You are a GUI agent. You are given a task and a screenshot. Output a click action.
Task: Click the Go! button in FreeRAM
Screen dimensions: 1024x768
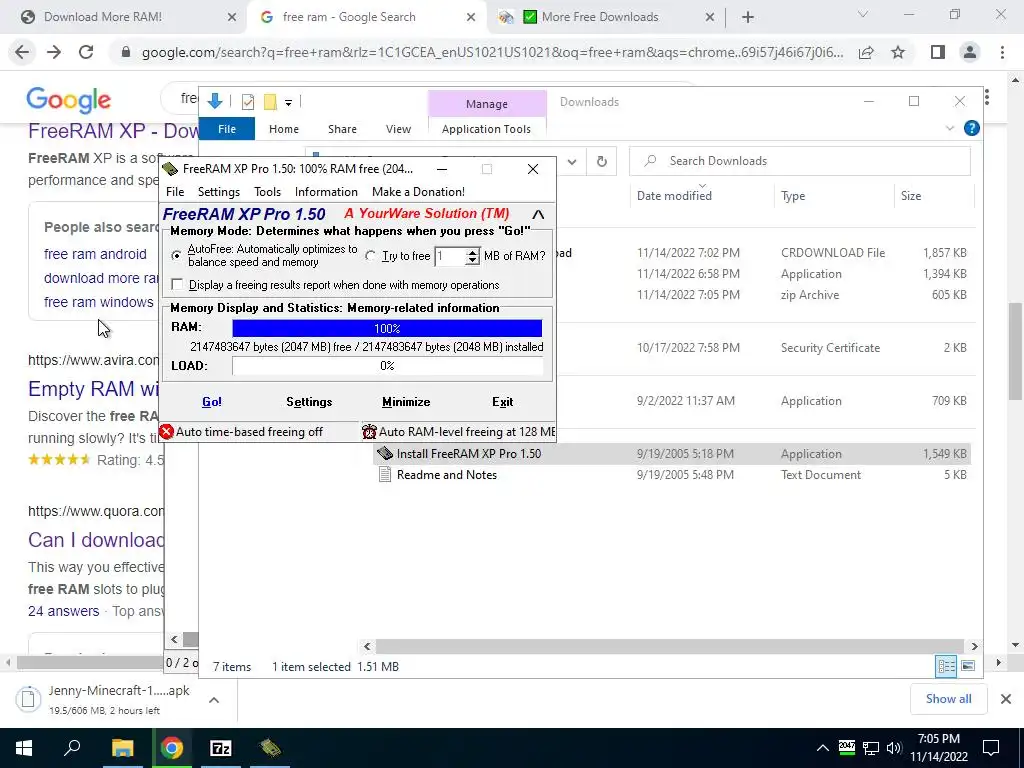(x=212, y=402)
